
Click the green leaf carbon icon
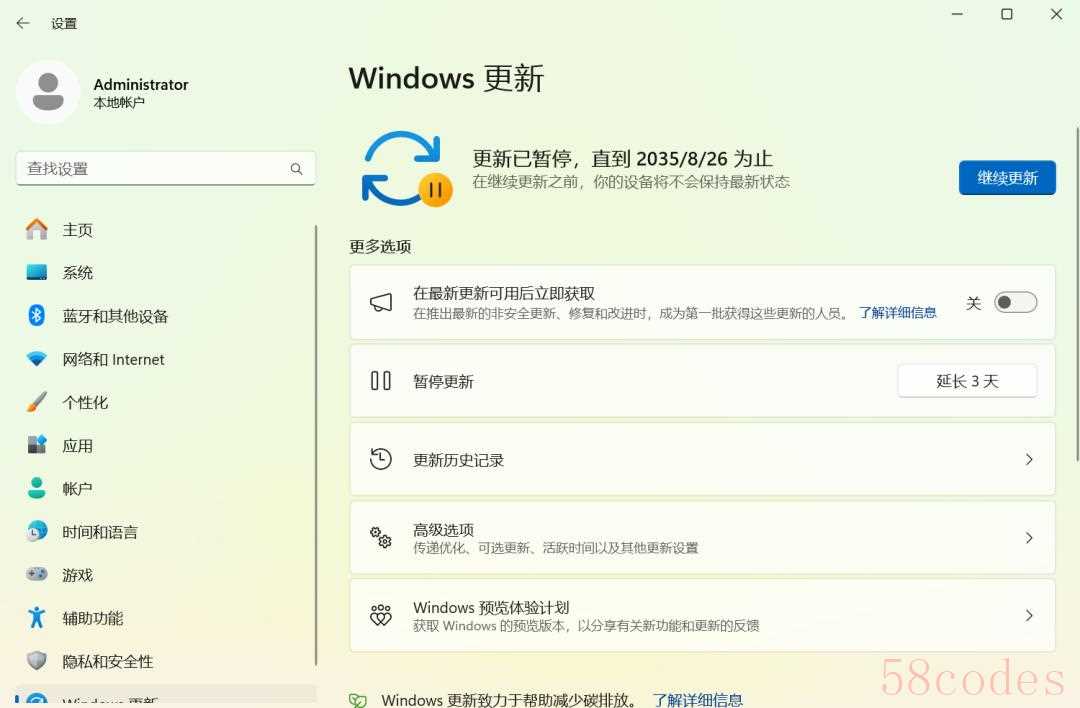(x=358, y=700)
